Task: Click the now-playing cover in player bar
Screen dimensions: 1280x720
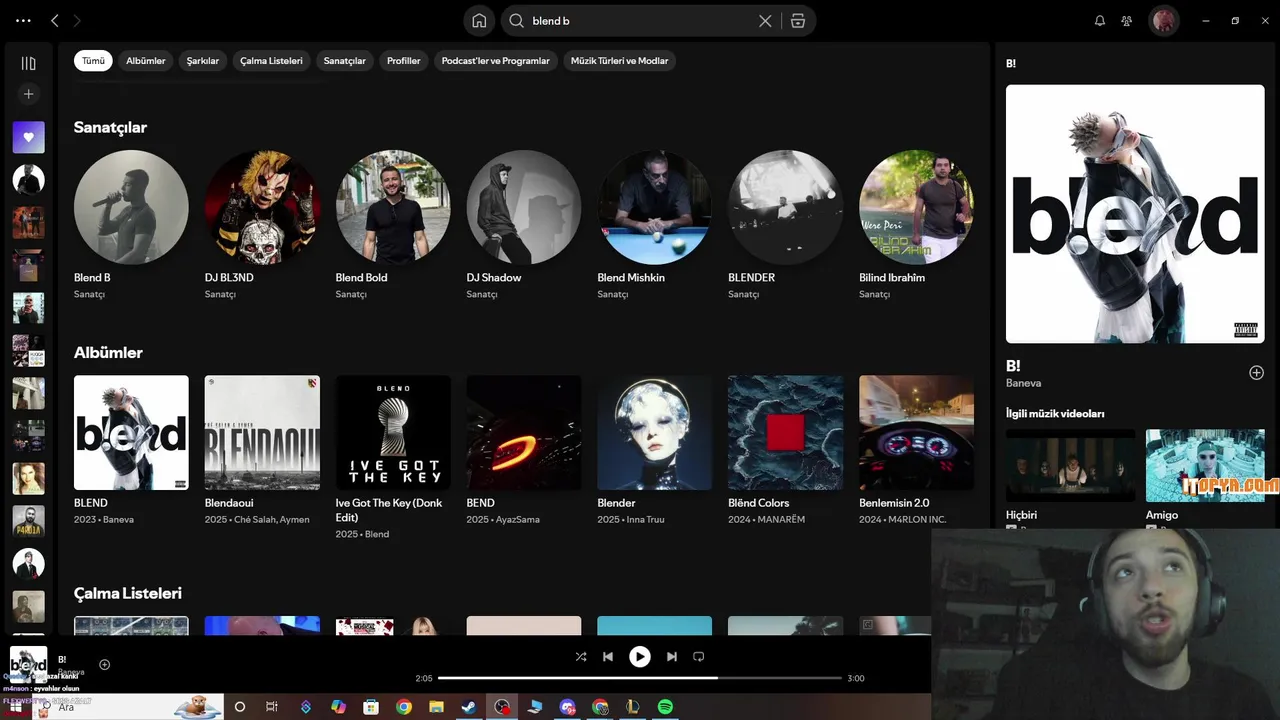Action: click(x=28, y=664)
